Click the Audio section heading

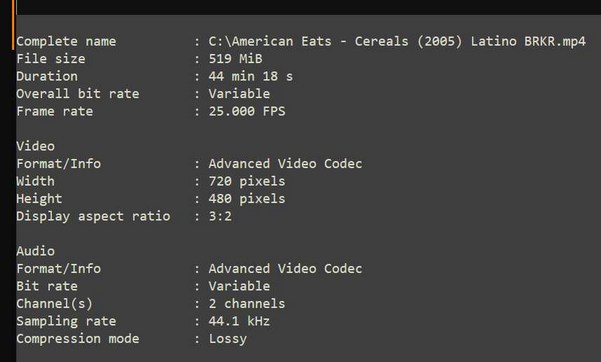point(35,251)
